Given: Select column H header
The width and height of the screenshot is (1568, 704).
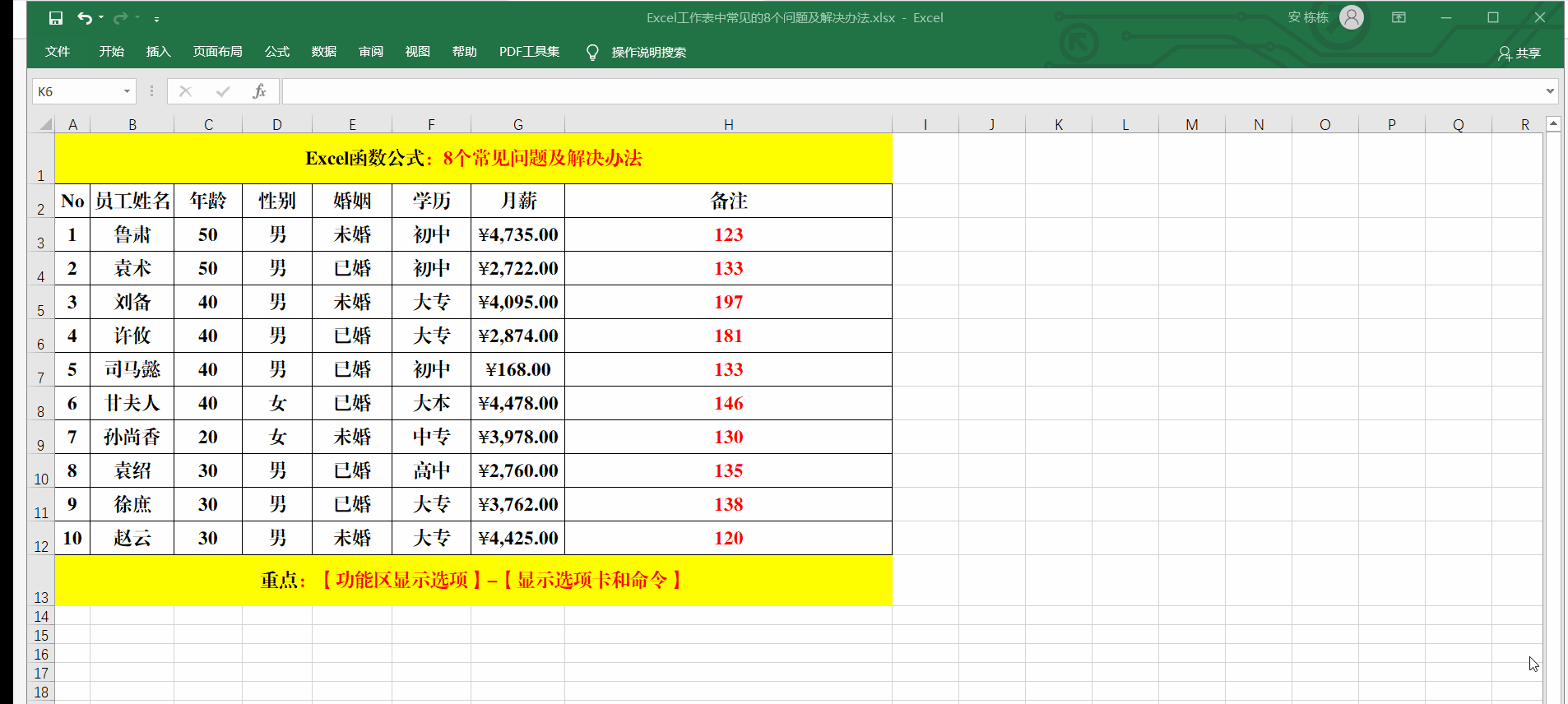Looking at the screenshot, I should point(729,124).
